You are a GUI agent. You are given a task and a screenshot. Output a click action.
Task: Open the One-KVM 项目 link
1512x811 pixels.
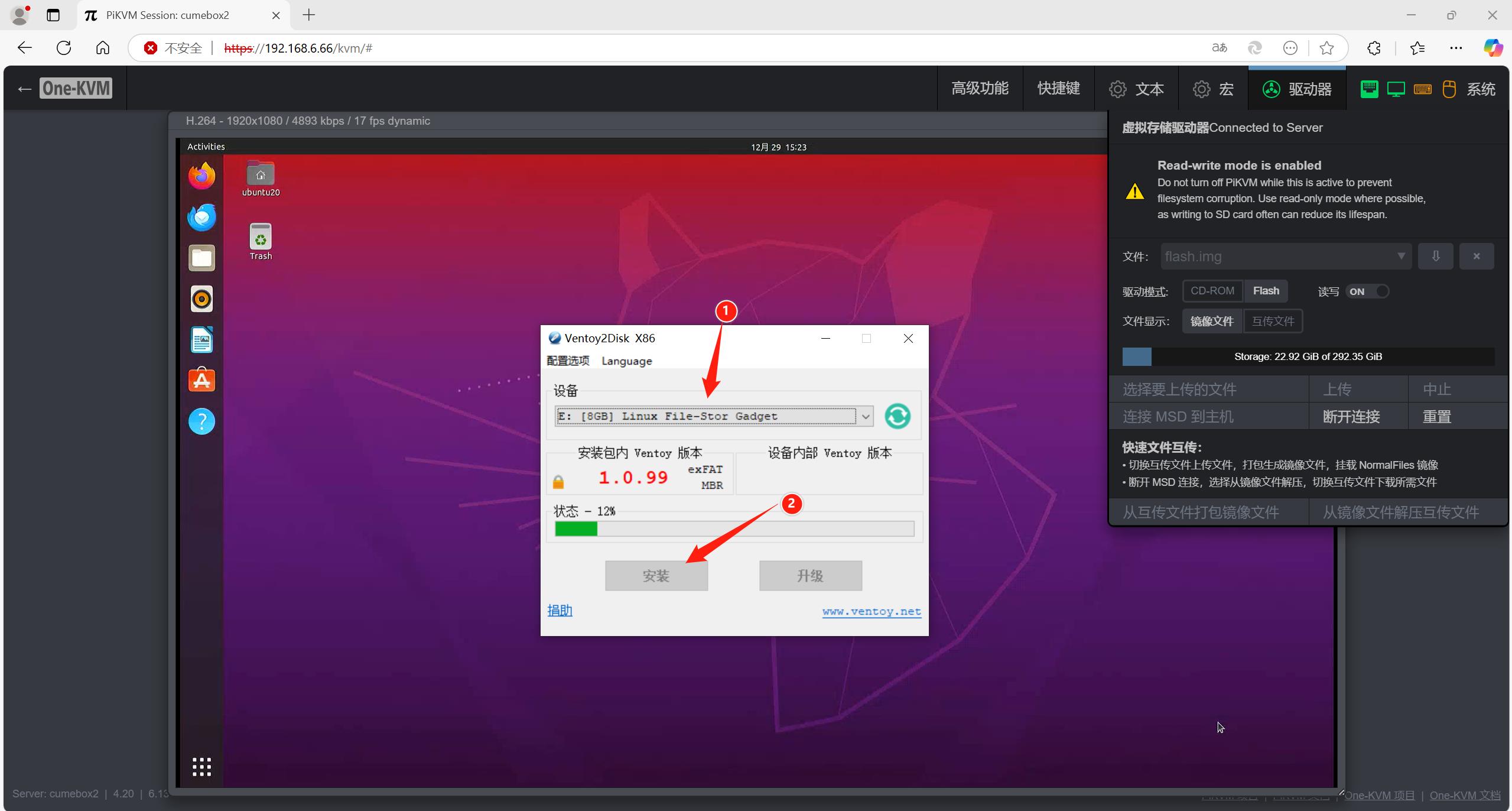(1380, 796)
